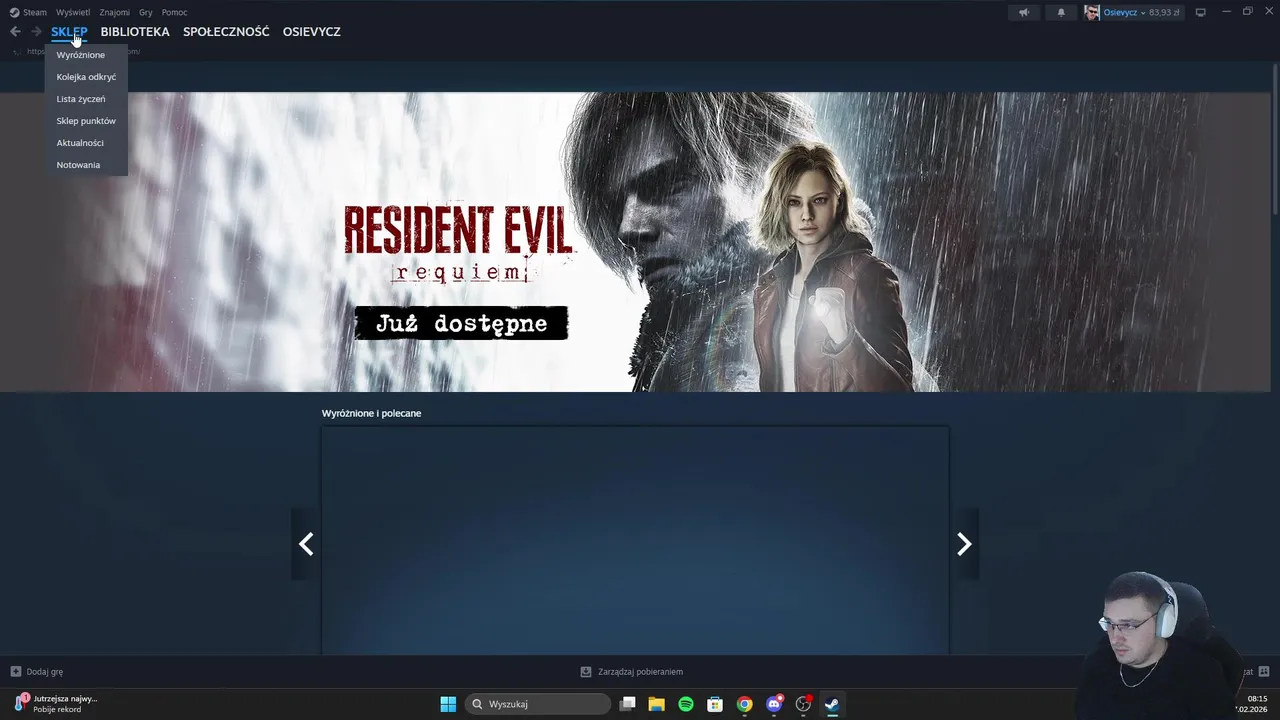Open Microsoft Store from the taskbar
1280x720 pixels.
715,704
